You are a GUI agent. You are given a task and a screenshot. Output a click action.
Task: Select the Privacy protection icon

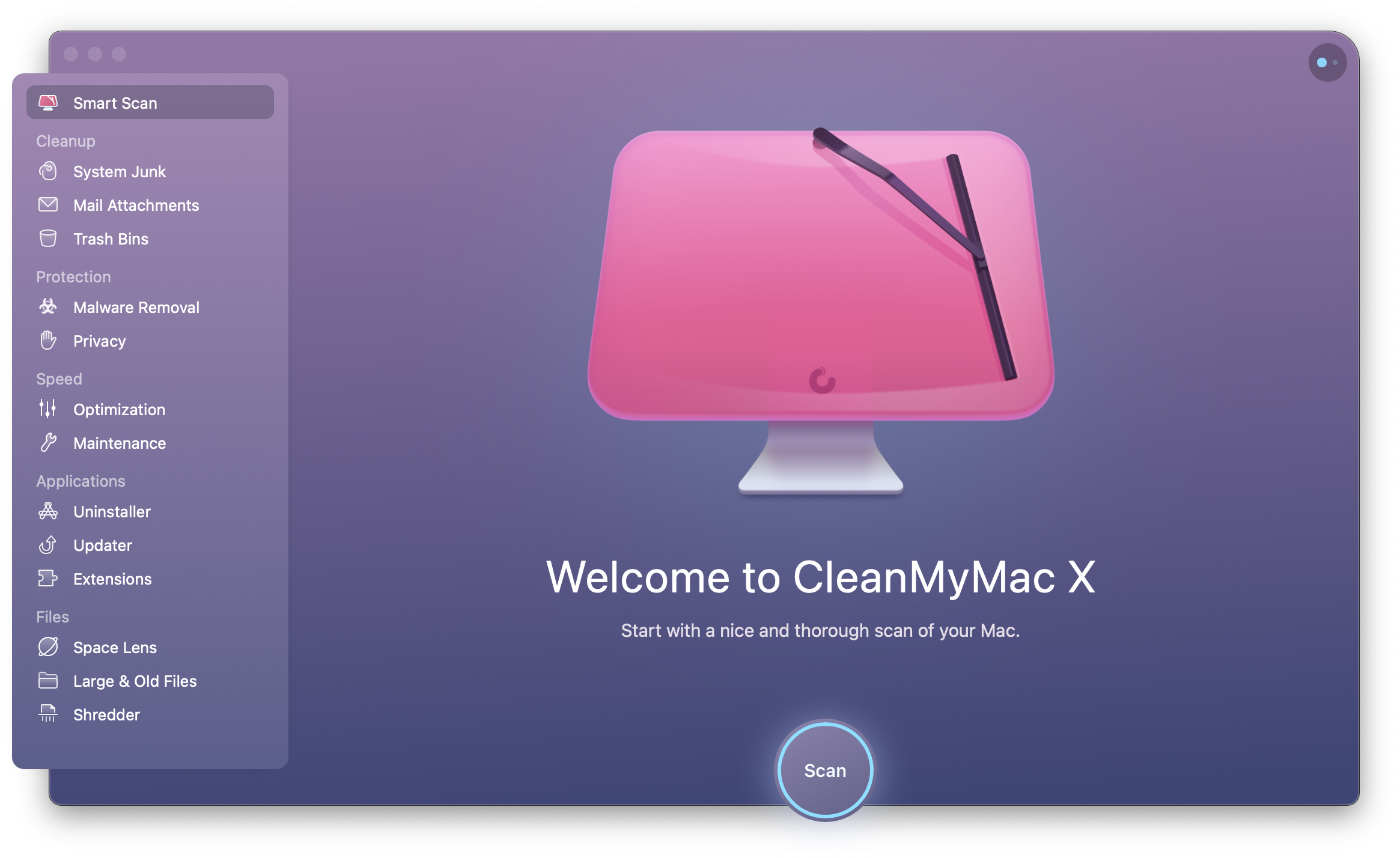tap(49, 341)
